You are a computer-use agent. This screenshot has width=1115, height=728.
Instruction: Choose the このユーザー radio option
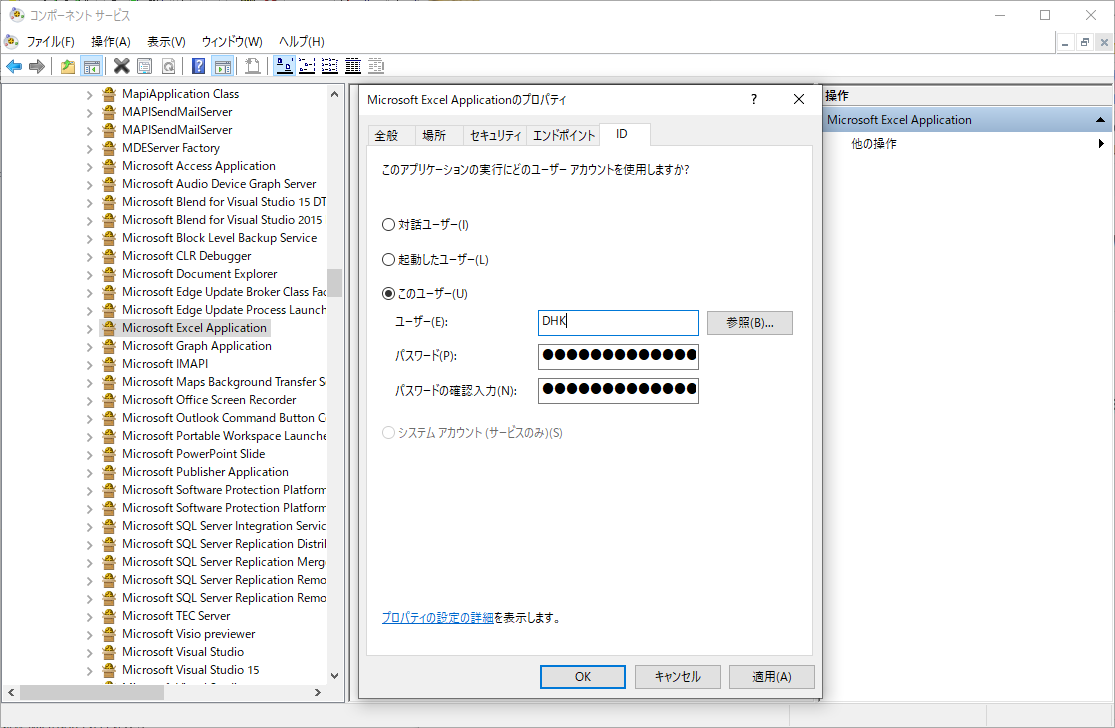coord(388,292)
